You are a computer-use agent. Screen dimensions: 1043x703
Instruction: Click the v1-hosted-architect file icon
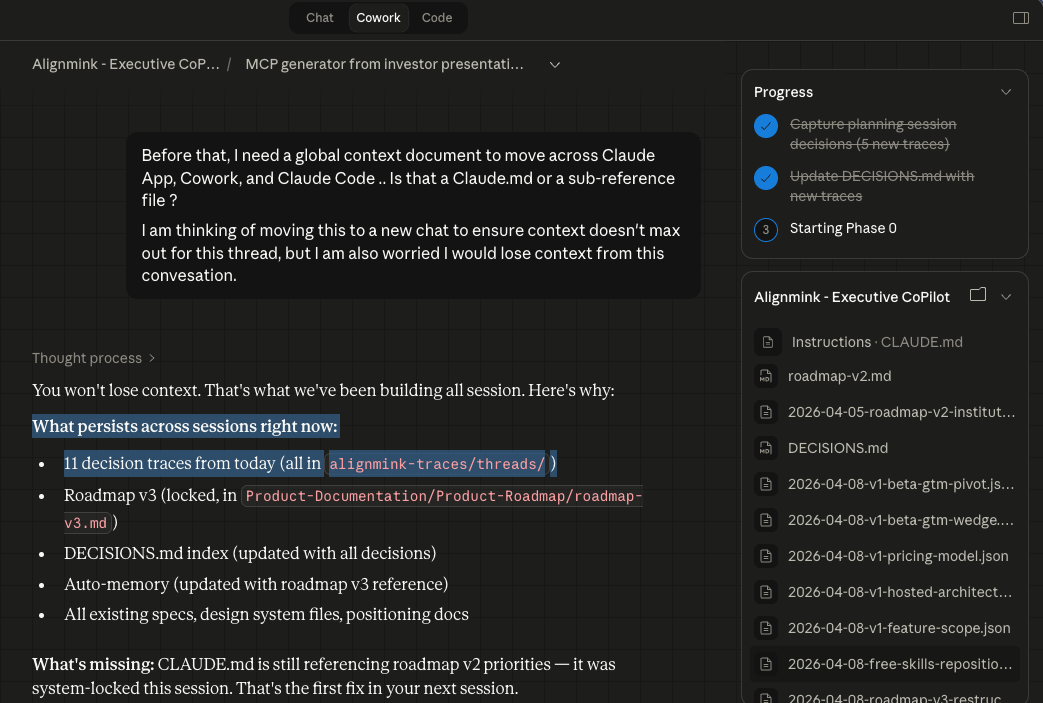click(766, 592)
